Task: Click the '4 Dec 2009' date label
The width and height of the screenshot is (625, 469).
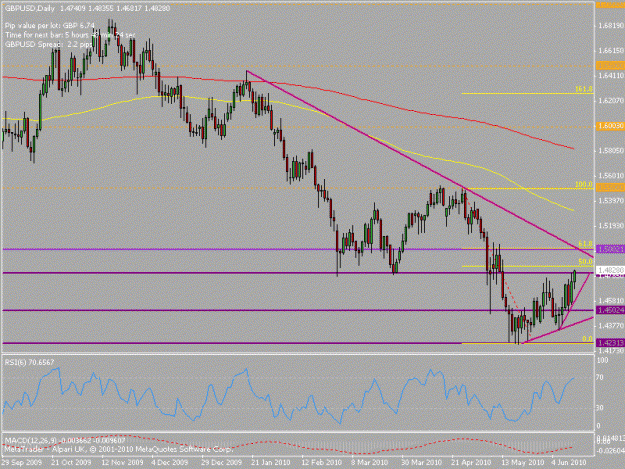Action: tap(170, 462)
